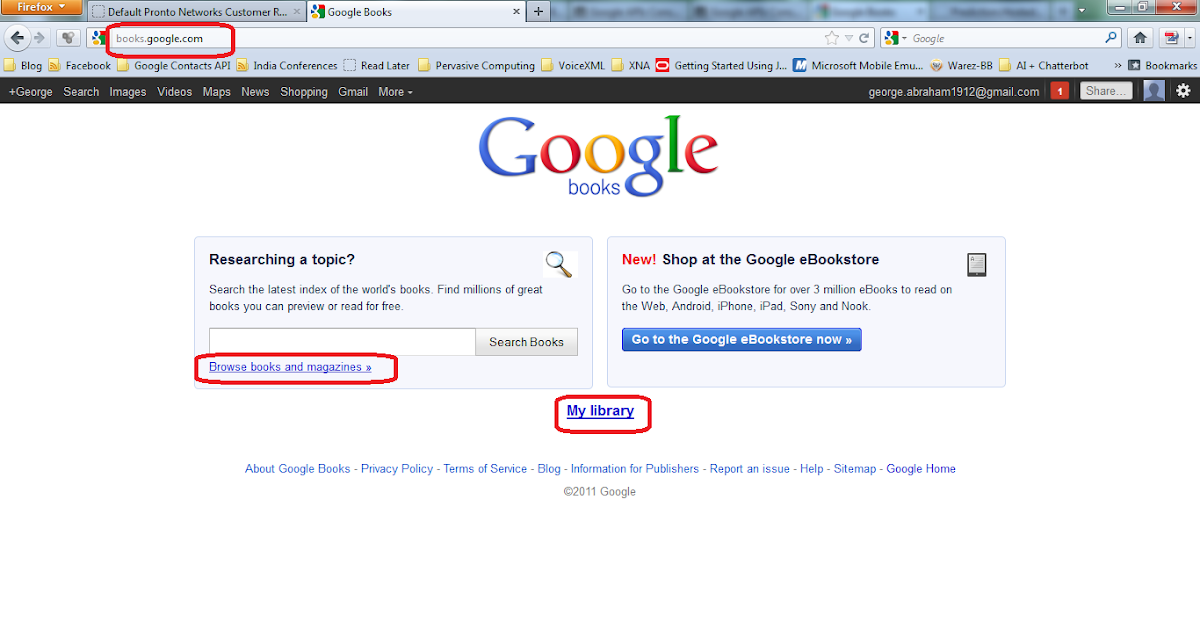Open Microsoft Mobile Emu... bookmark
Screen dimensions: 1200x630
859,65
